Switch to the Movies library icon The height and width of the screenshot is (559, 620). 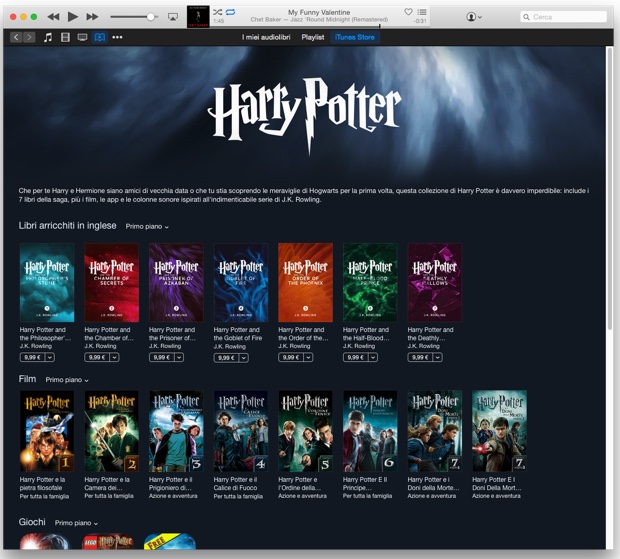pyautogui.click(x=65, y=37)
